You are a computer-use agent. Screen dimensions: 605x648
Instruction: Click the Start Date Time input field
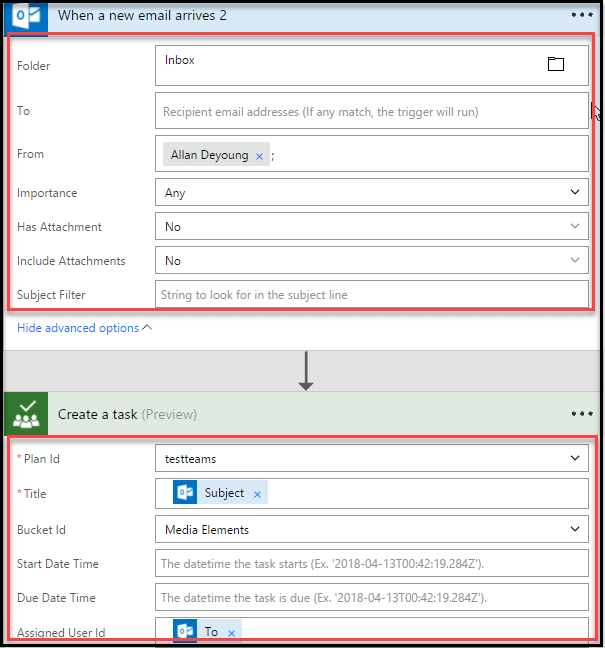tap(372, 563)
